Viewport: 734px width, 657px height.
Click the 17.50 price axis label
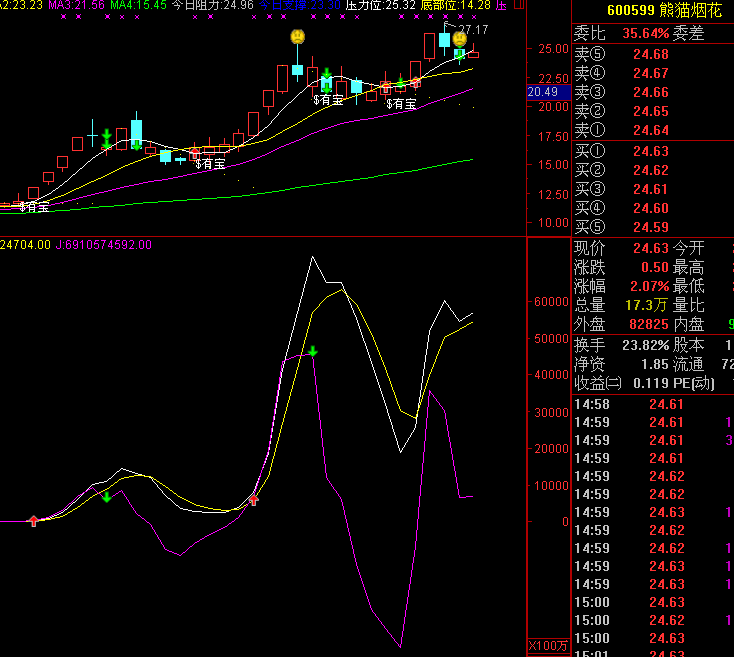[x=553, y=137]
